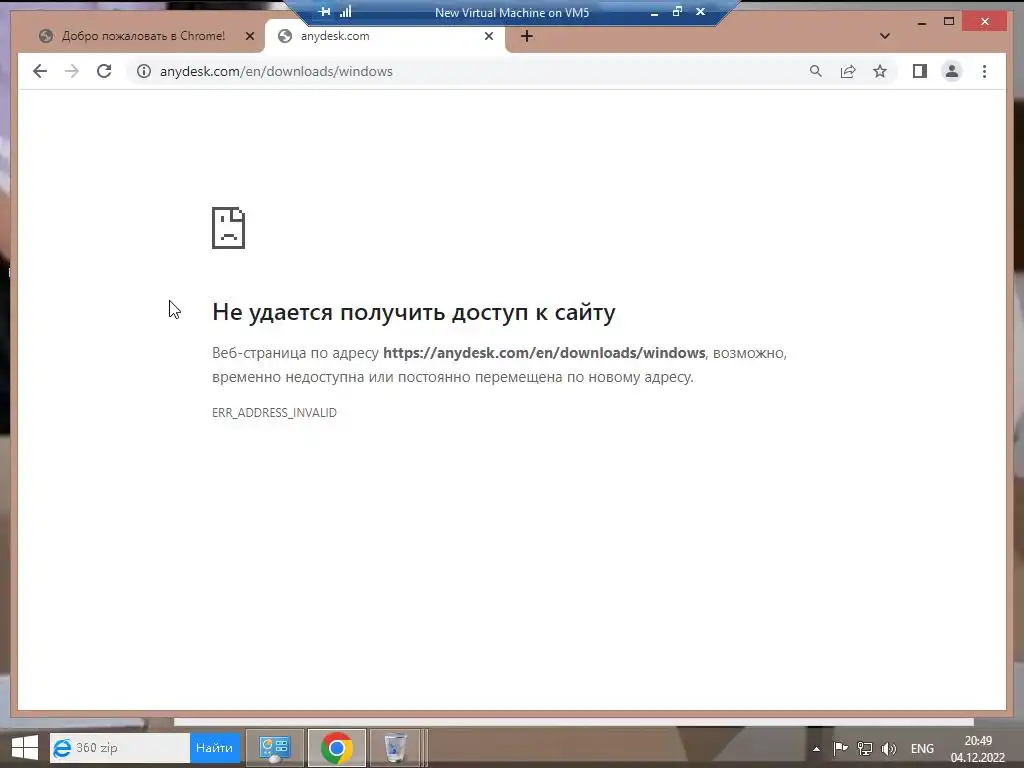
Task: Show hidden tray icons arrow
Action: (816, 748)
